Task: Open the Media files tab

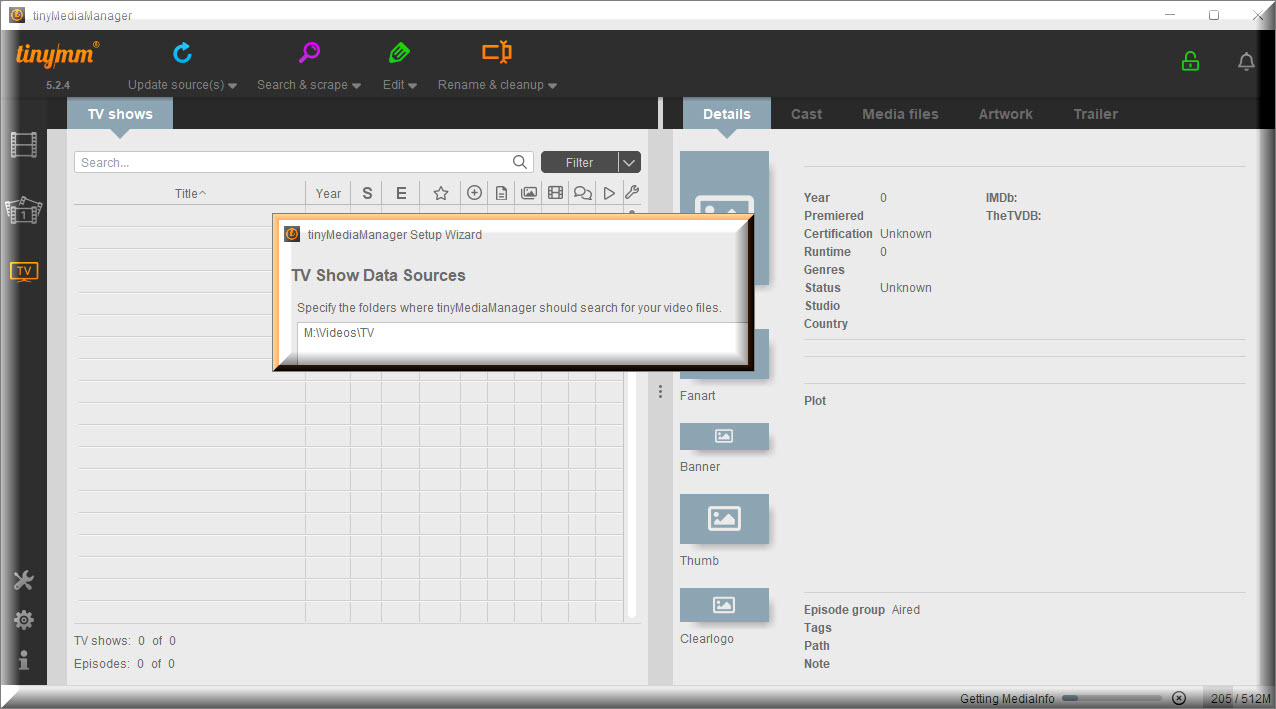Action: click(x=900, y=114)
